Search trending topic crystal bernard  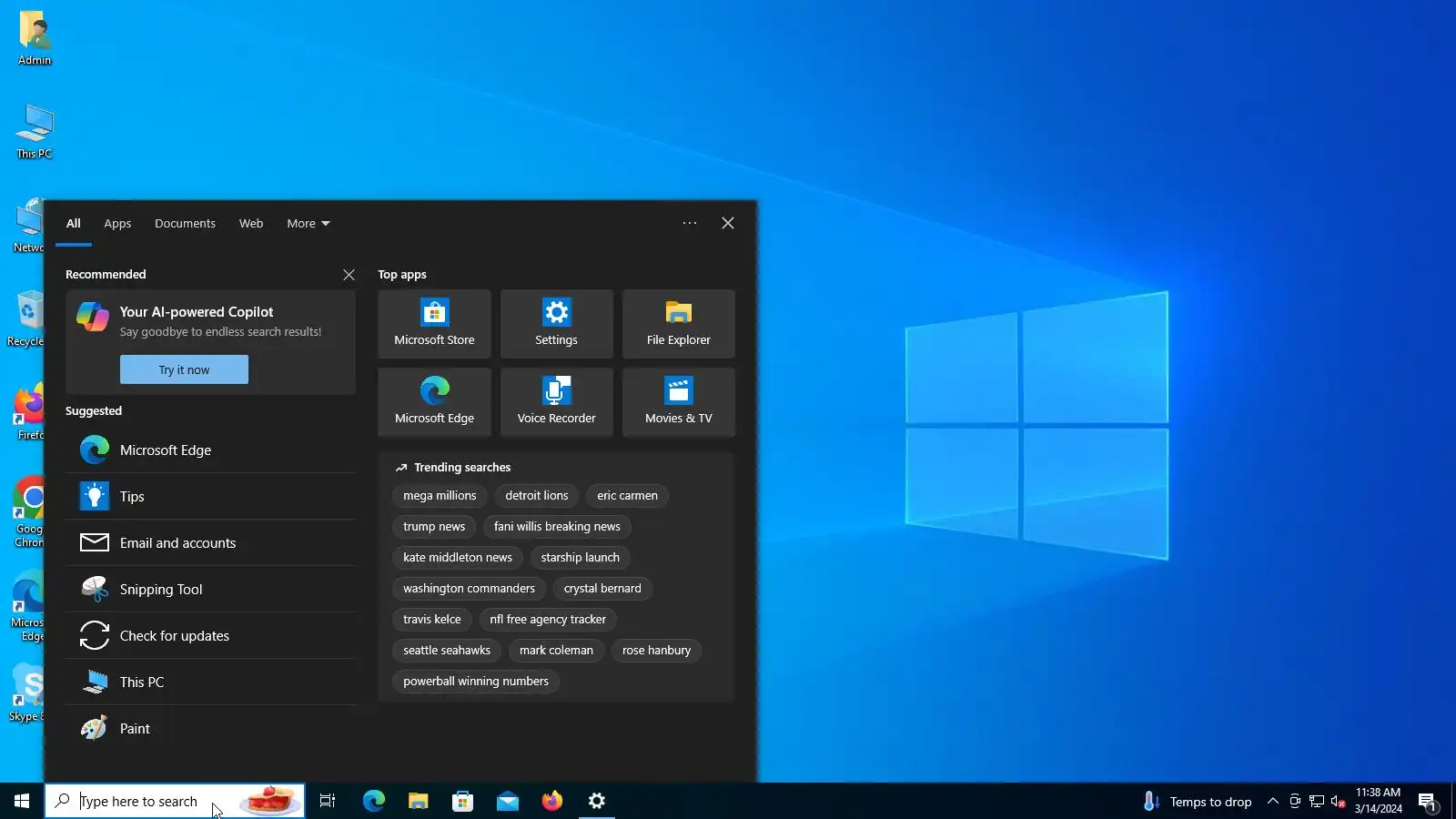[x=602, y=589]
